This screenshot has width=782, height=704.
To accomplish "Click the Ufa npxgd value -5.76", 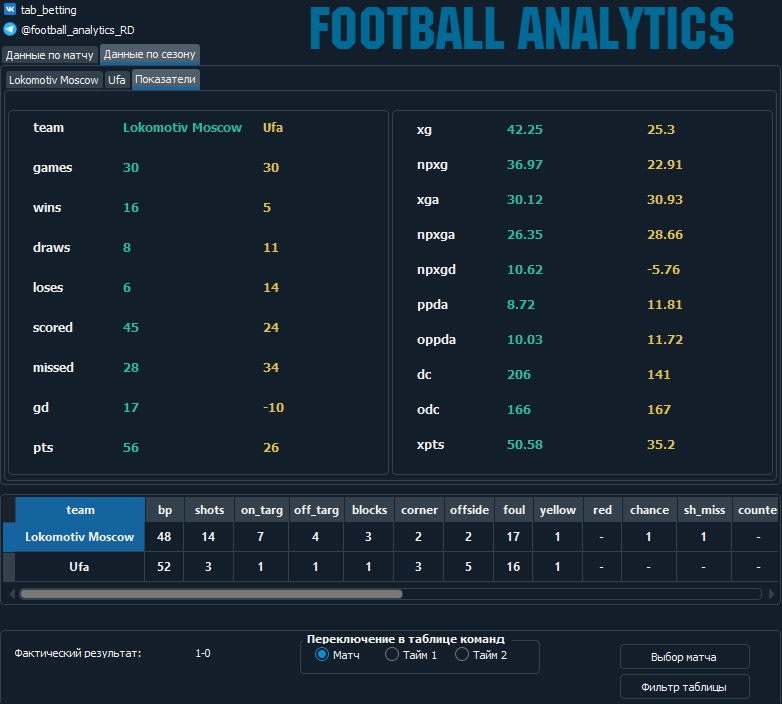I will pyautogui.click(x=663, y=269).
